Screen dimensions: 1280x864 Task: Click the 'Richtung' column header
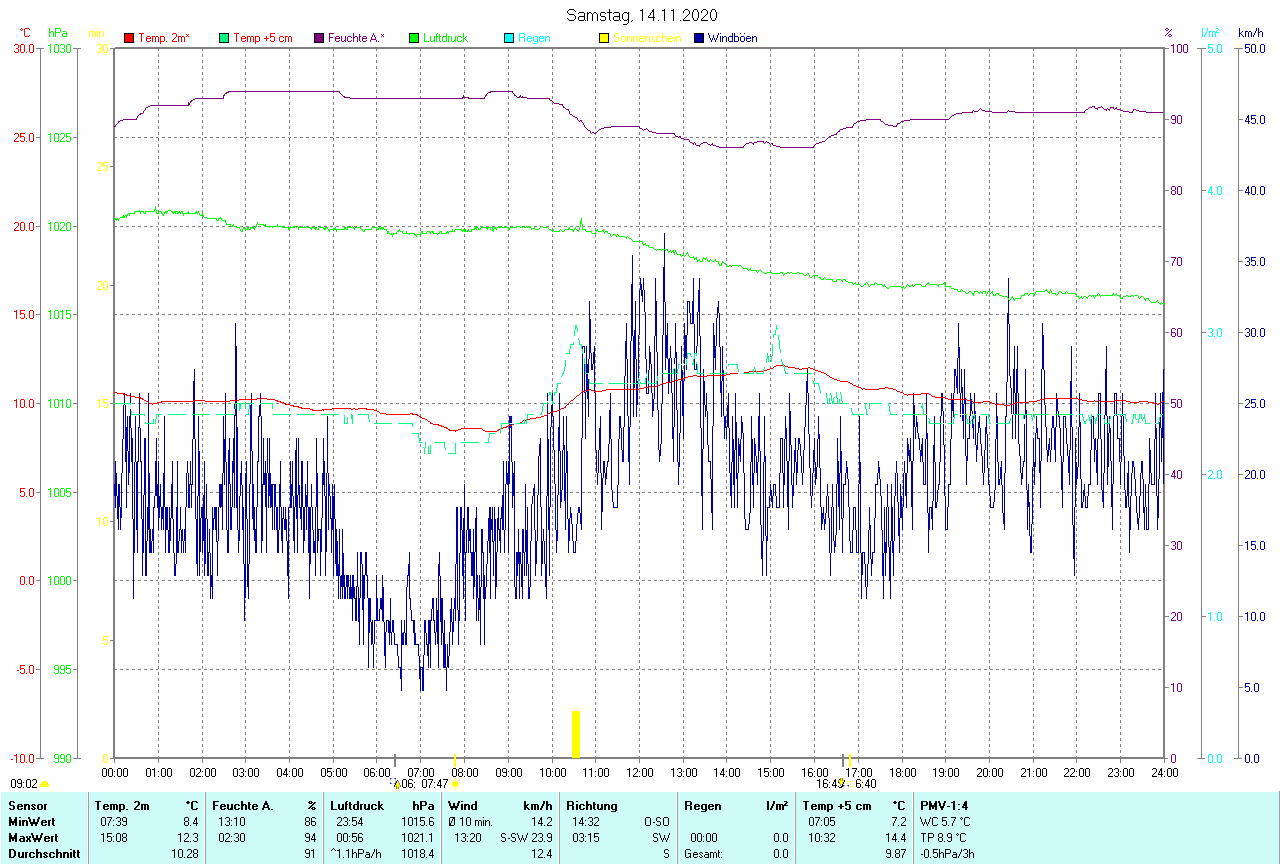click(x=592, y=806)
